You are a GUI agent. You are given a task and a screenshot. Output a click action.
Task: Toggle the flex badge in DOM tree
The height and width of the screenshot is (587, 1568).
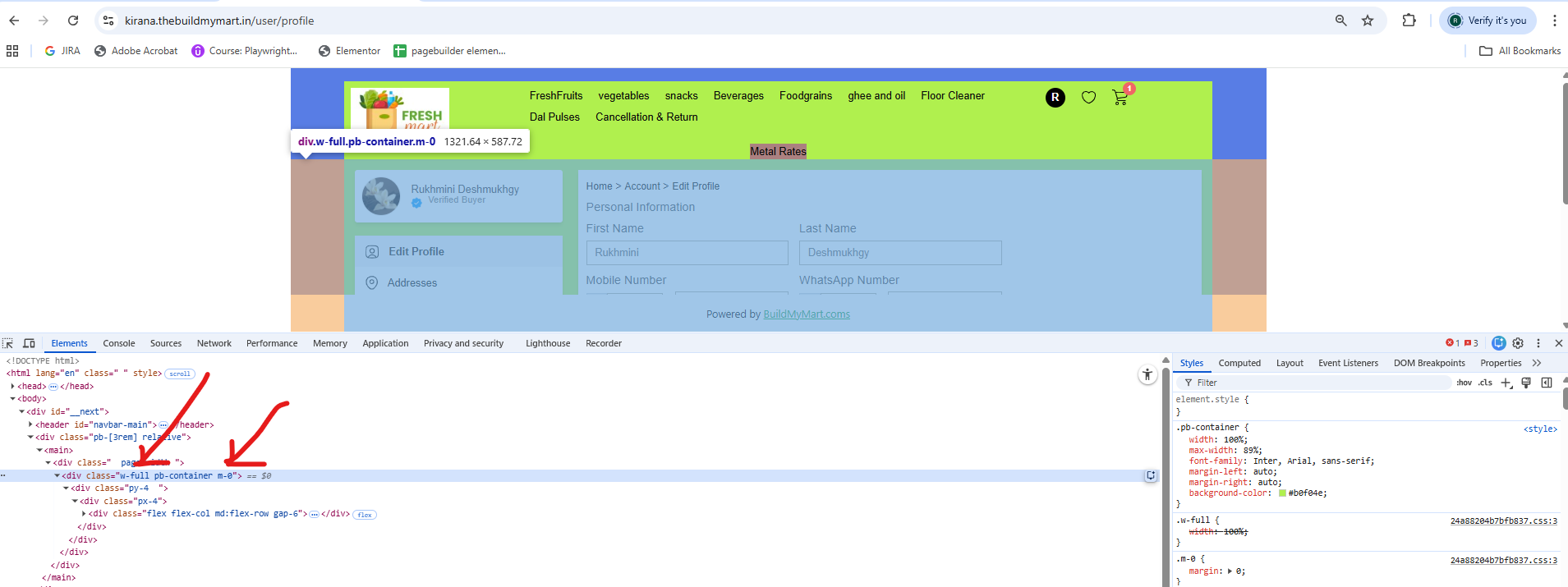point(365,515)
